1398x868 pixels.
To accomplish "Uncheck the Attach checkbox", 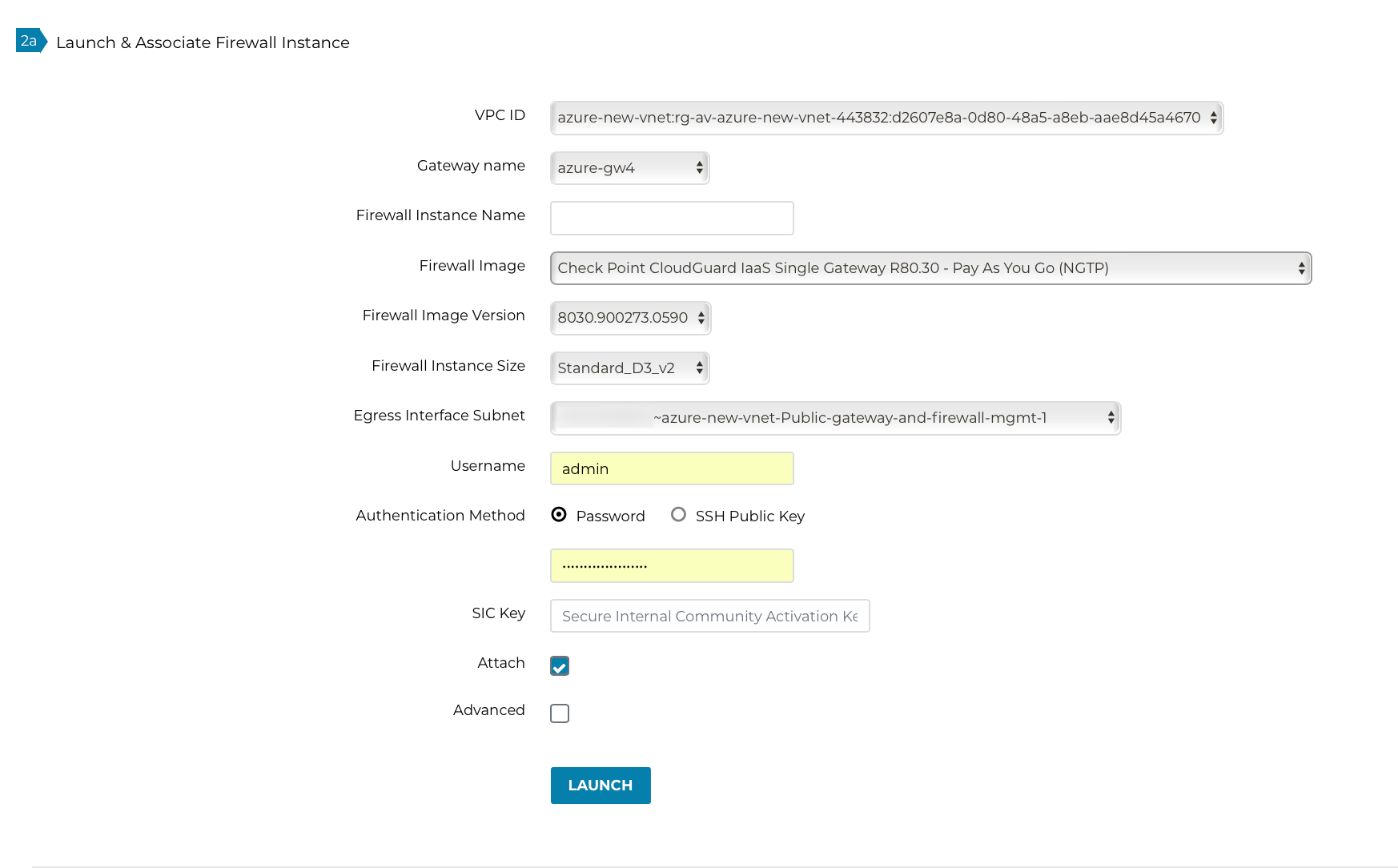I will point(559,665).
